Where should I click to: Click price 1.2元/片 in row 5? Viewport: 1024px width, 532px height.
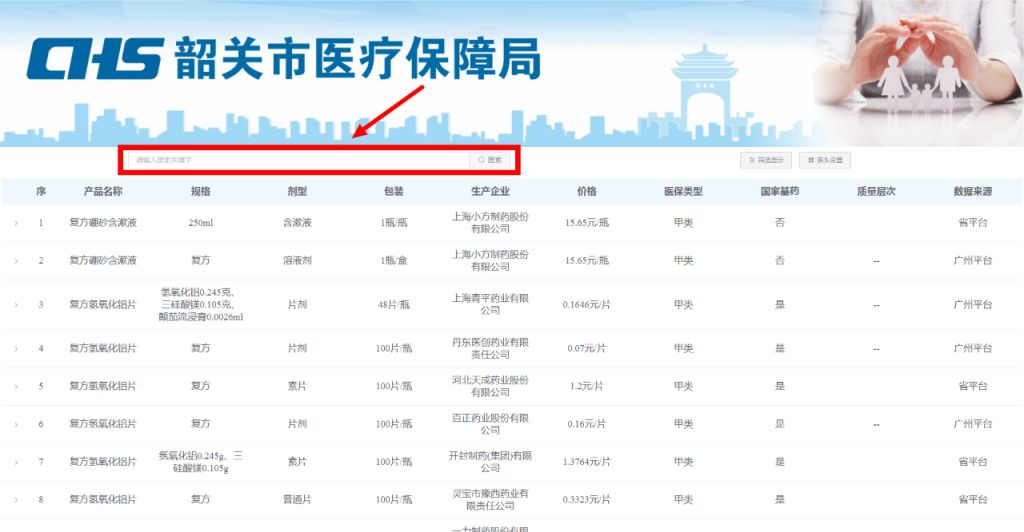click(x=586, y=386)
